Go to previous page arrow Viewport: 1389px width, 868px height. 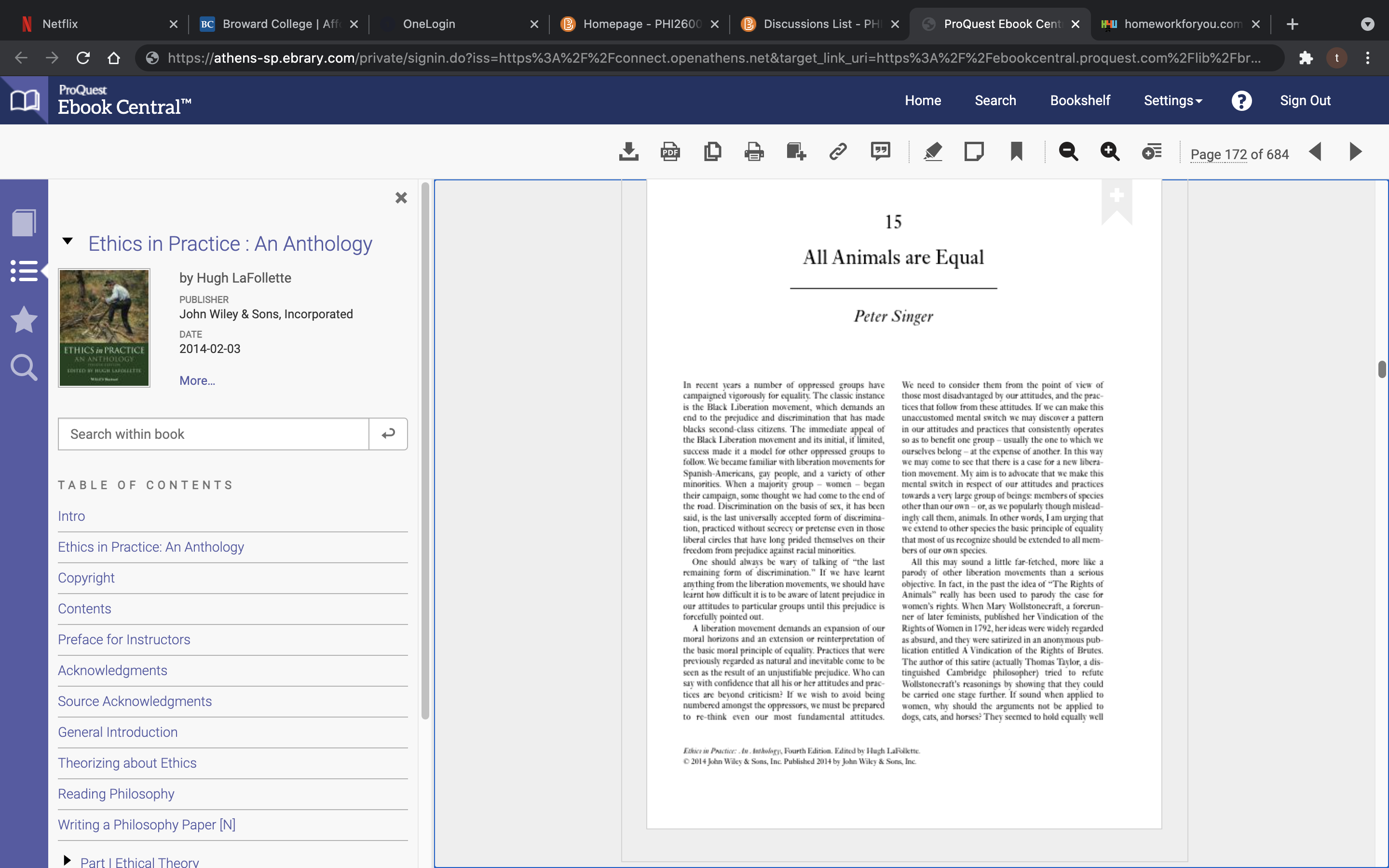pos(1315,152)
